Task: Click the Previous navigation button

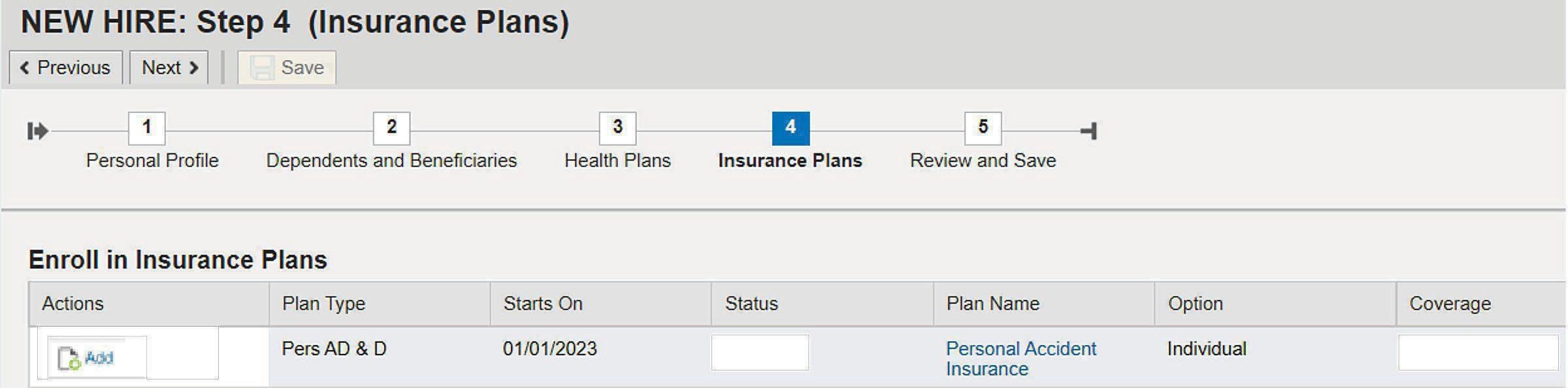Action: (x=65, y=67)
